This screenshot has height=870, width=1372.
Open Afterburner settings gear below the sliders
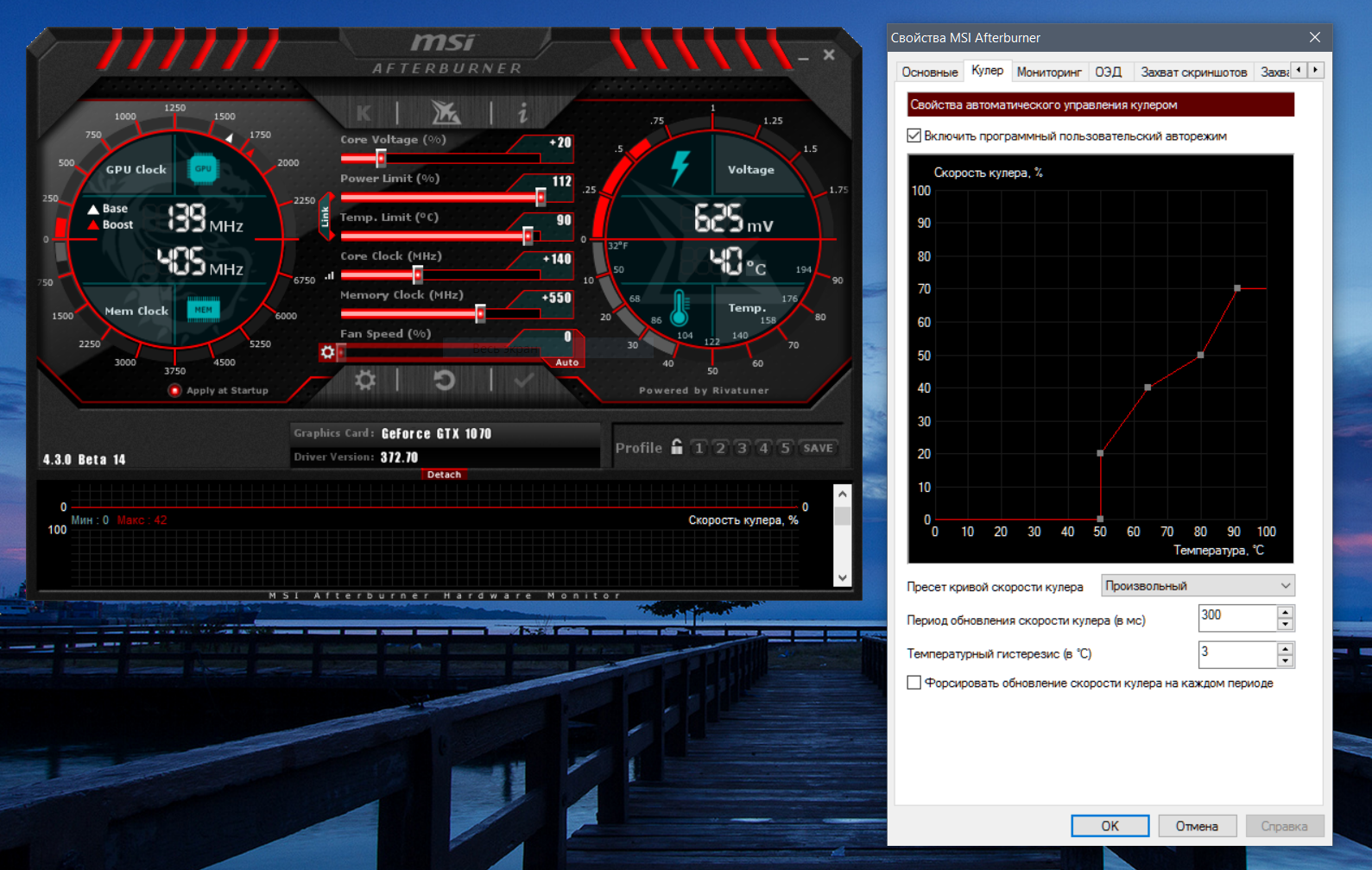pyautogui.click(x=365, y=380)
